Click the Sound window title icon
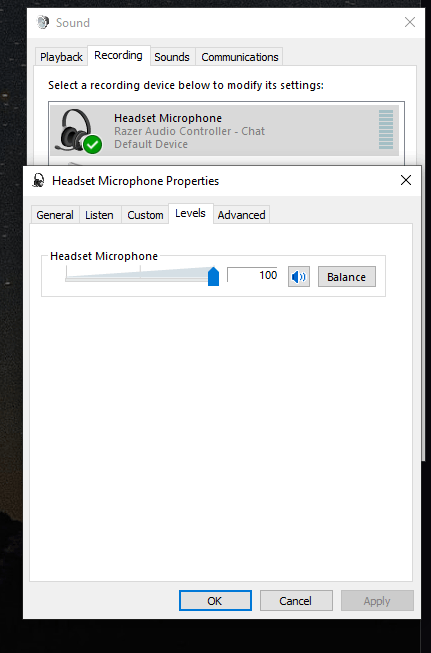The height and width of the screenshot is (653, 431). point(42,22)
